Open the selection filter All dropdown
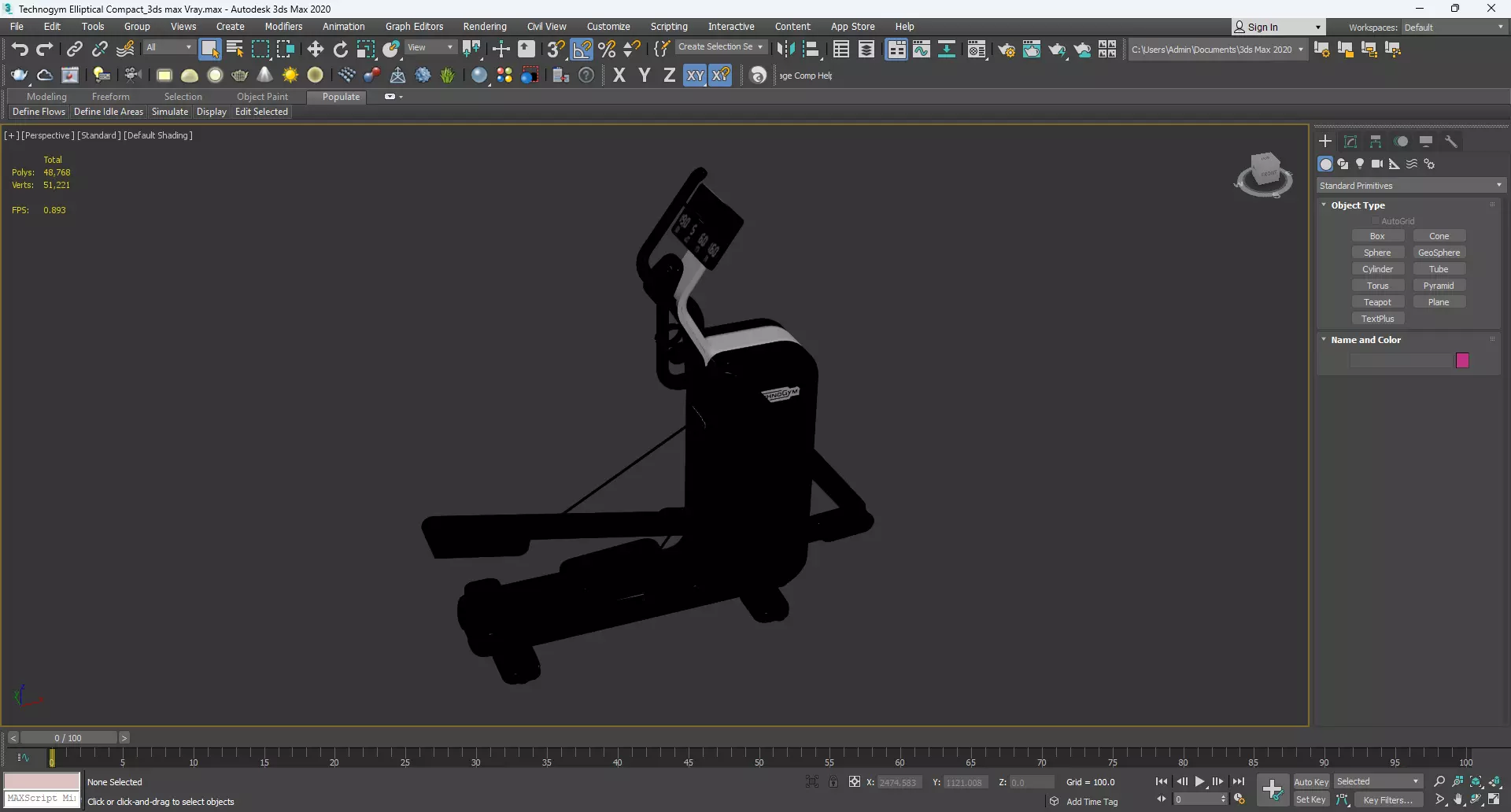Screen dimensions: 1511x812 [168, 47]
